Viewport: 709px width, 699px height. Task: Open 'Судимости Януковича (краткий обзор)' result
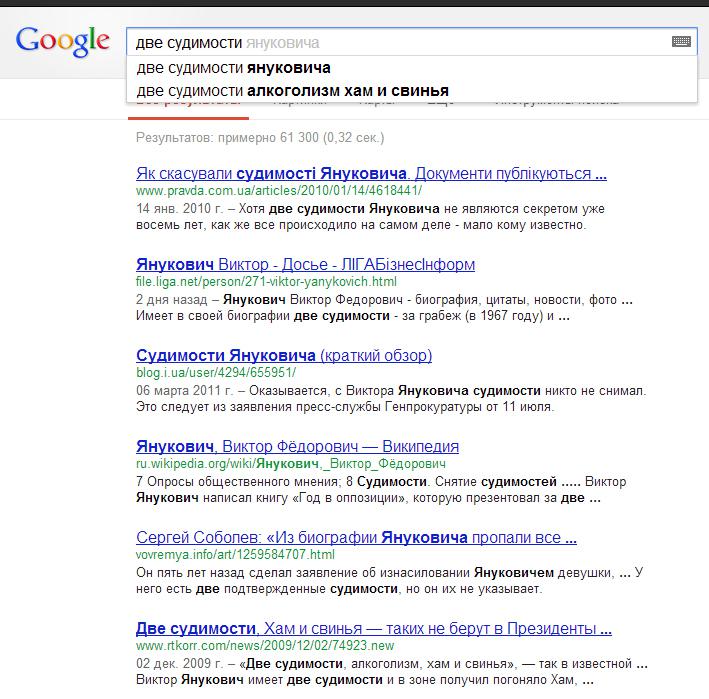284,355
